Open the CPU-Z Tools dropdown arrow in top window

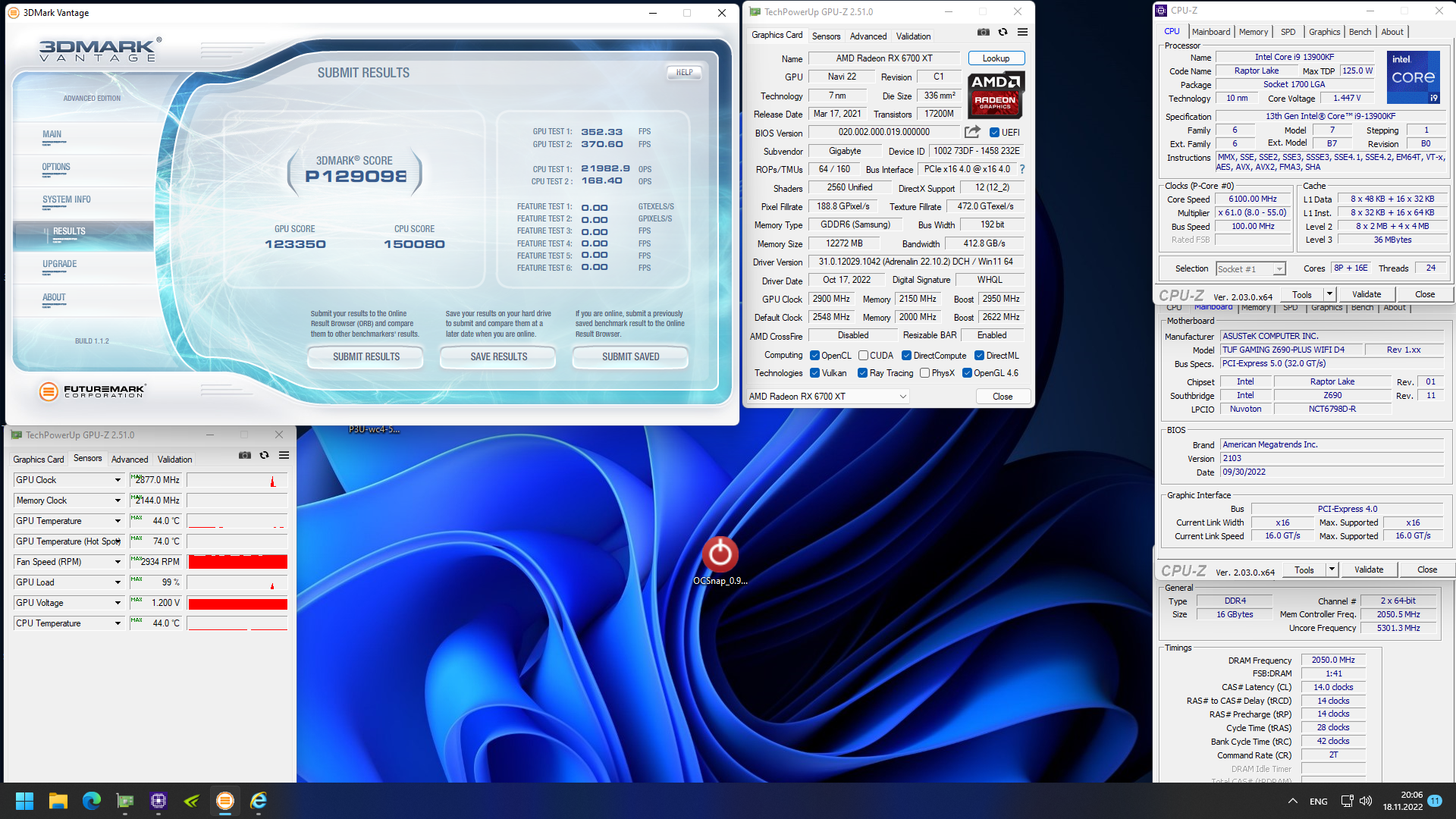pyautogui.click(x=1329, y=294)
